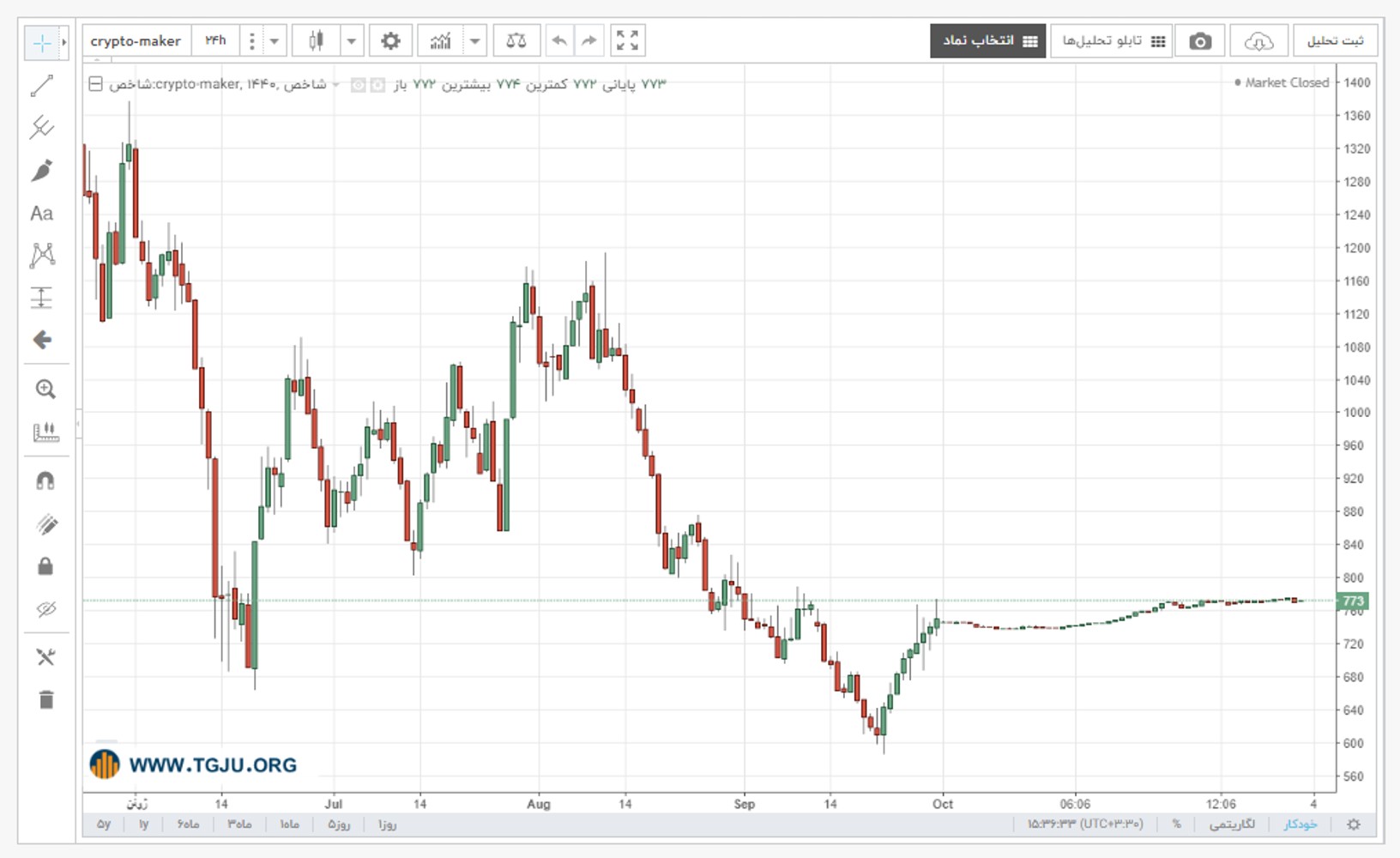The height and width of the screenshot is (858, 1400).
Task: Click the انتخاب نماد symbol selection button
Action: coord(988,40)
